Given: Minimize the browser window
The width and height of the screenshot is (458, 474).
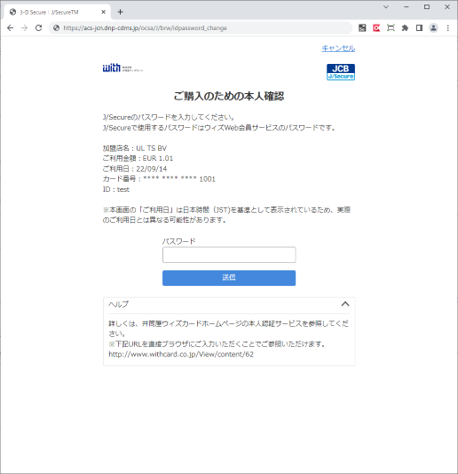Looking at the screenshot, I should 406,7.
